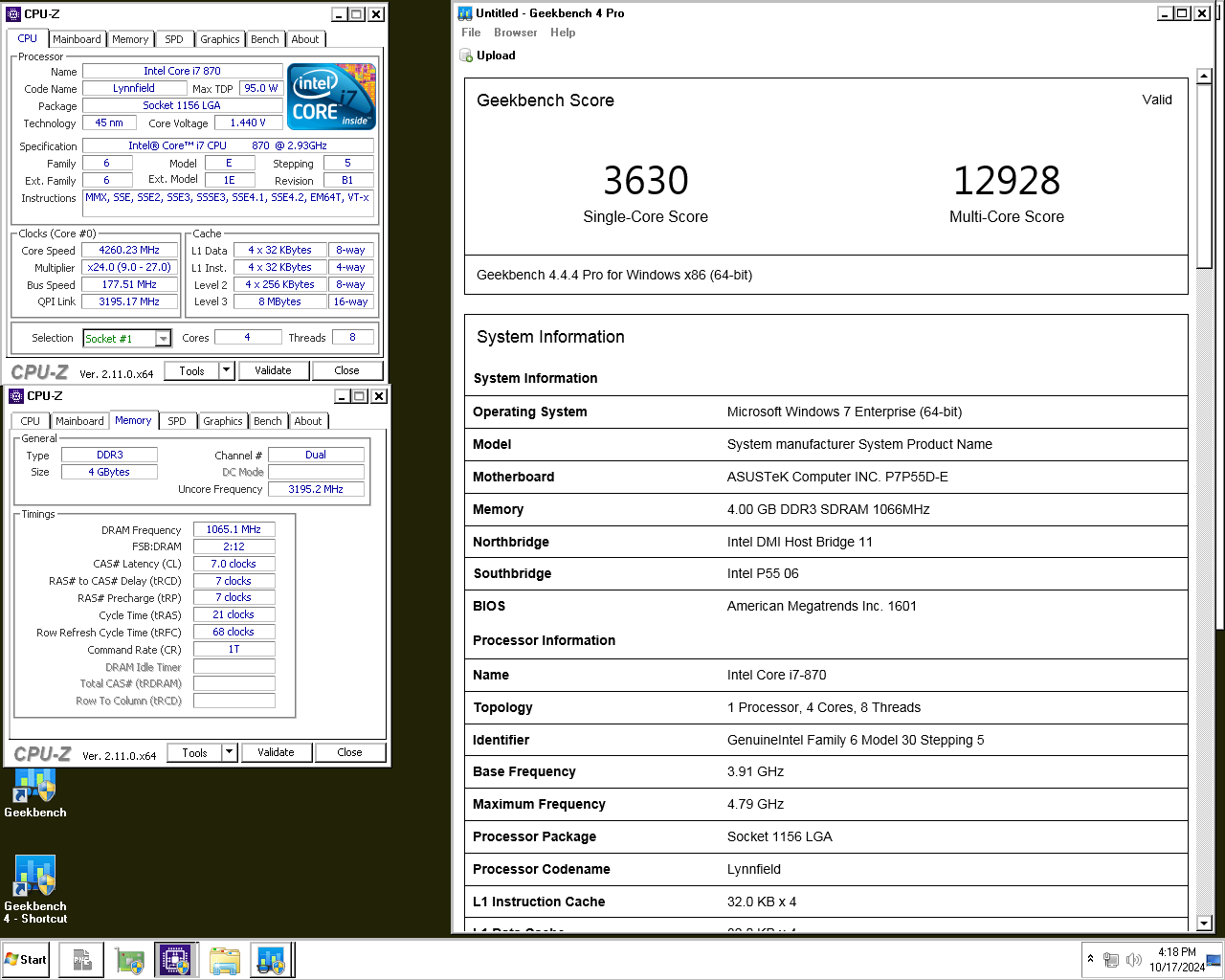
Task: Open the PNG file icon on the taskbar
Action: coord(82,959)
